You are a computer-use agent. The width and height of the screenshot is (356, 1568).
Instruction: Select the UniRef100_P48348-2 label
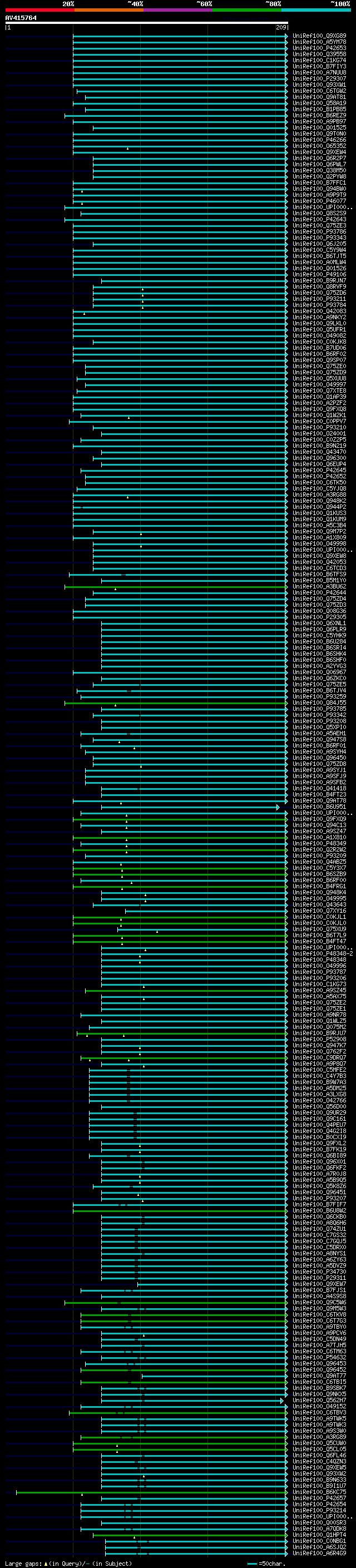[x=323, y=953]
